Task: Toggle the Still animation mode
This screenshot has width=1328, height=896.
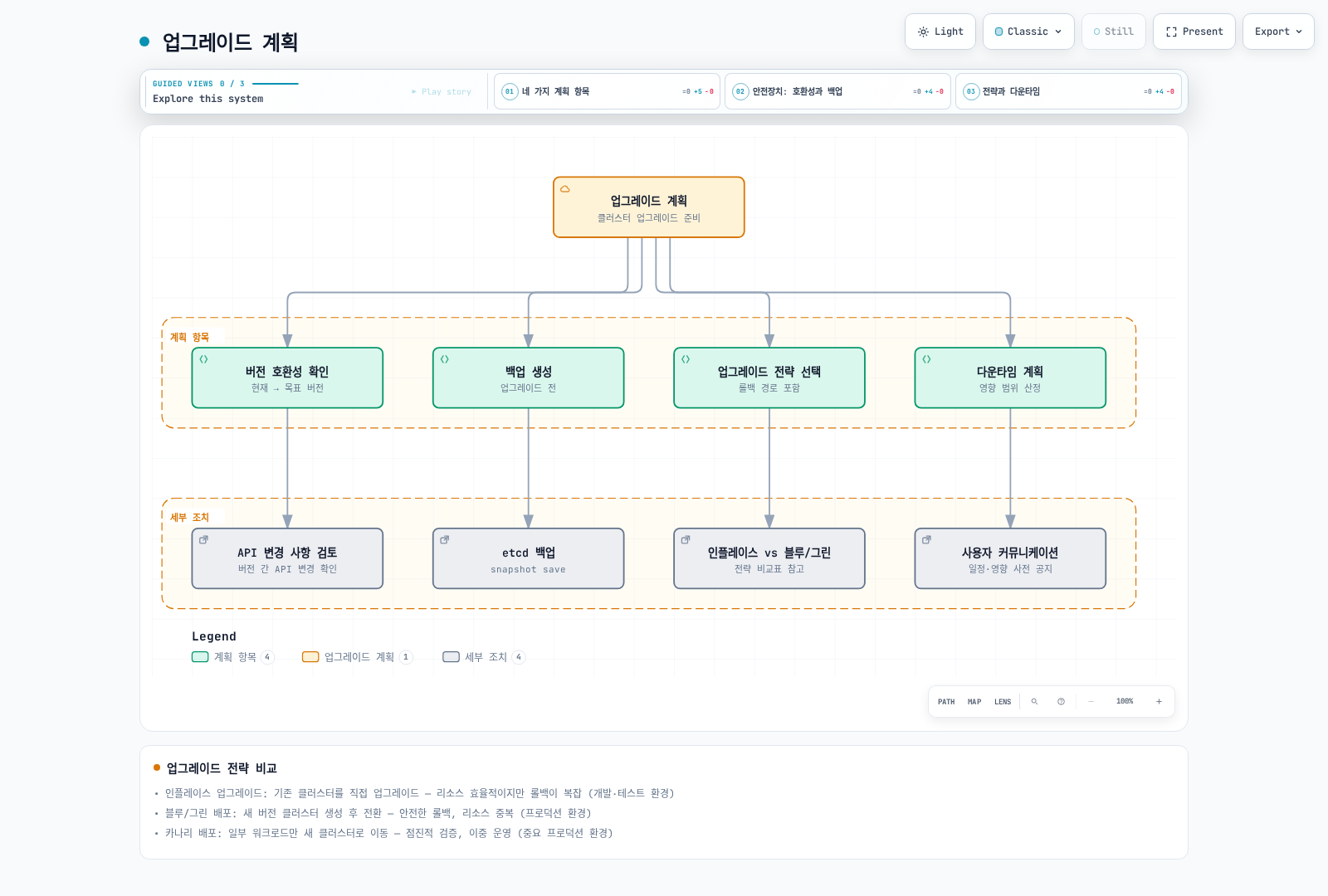Action: point(1114,32)
